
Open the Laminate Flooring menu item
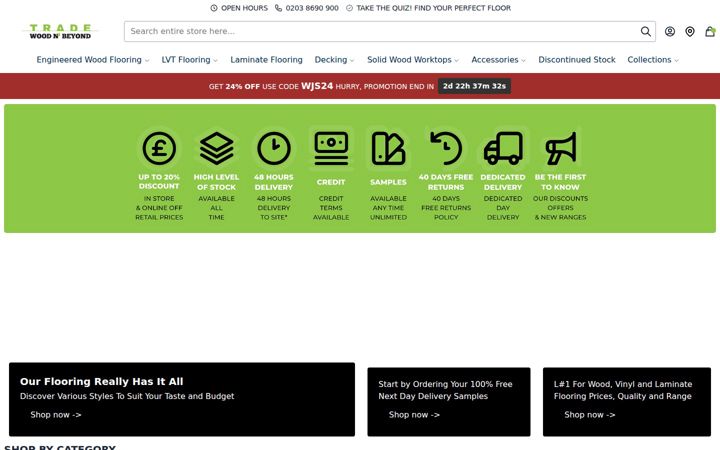[266, 60]
